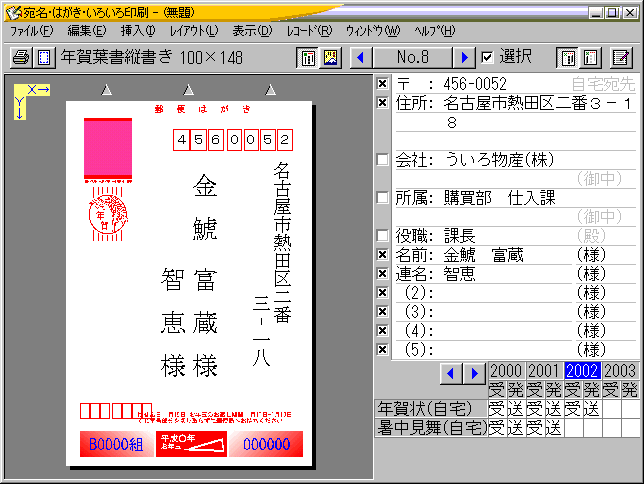The image size is (644, 484).
Task: Select the address side view icon
Action: [x=308, y=58]
